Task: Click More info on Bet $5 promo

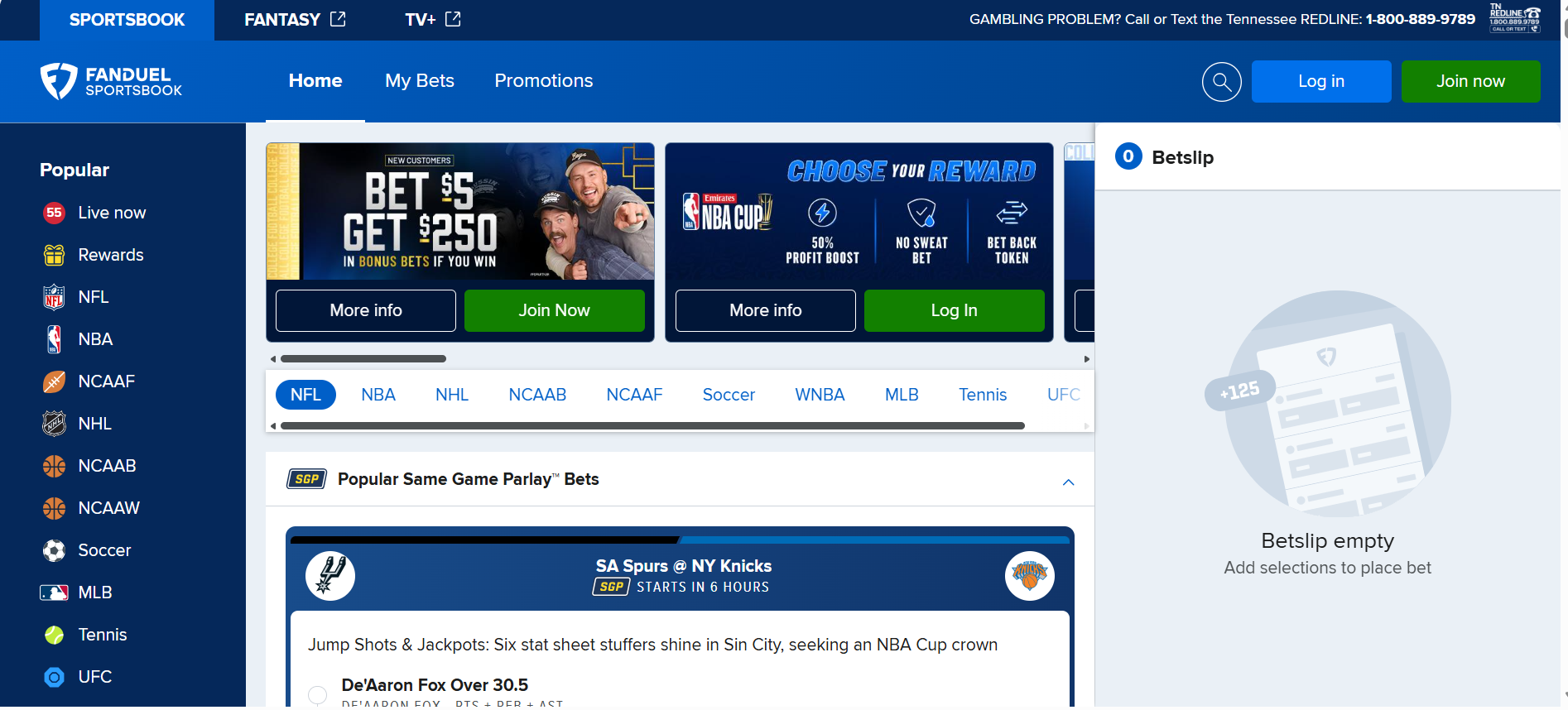Action: coord(366,310)
